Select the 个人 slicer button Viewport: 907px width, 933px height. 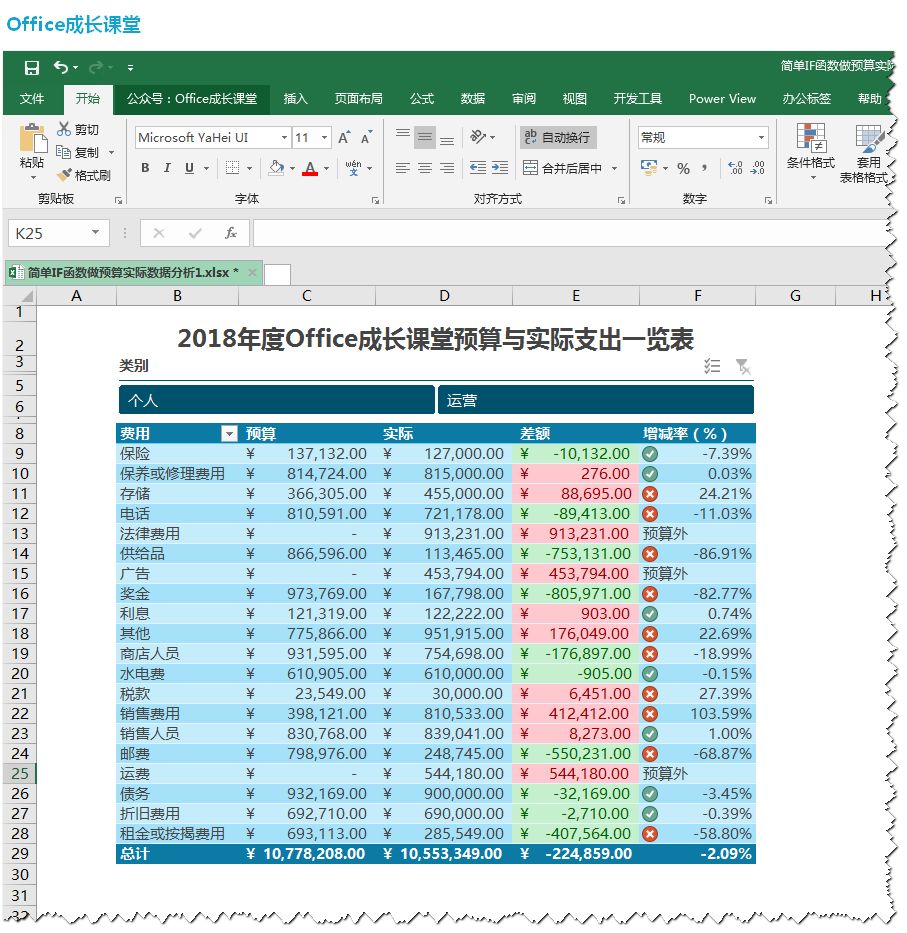tap(276, 400)
